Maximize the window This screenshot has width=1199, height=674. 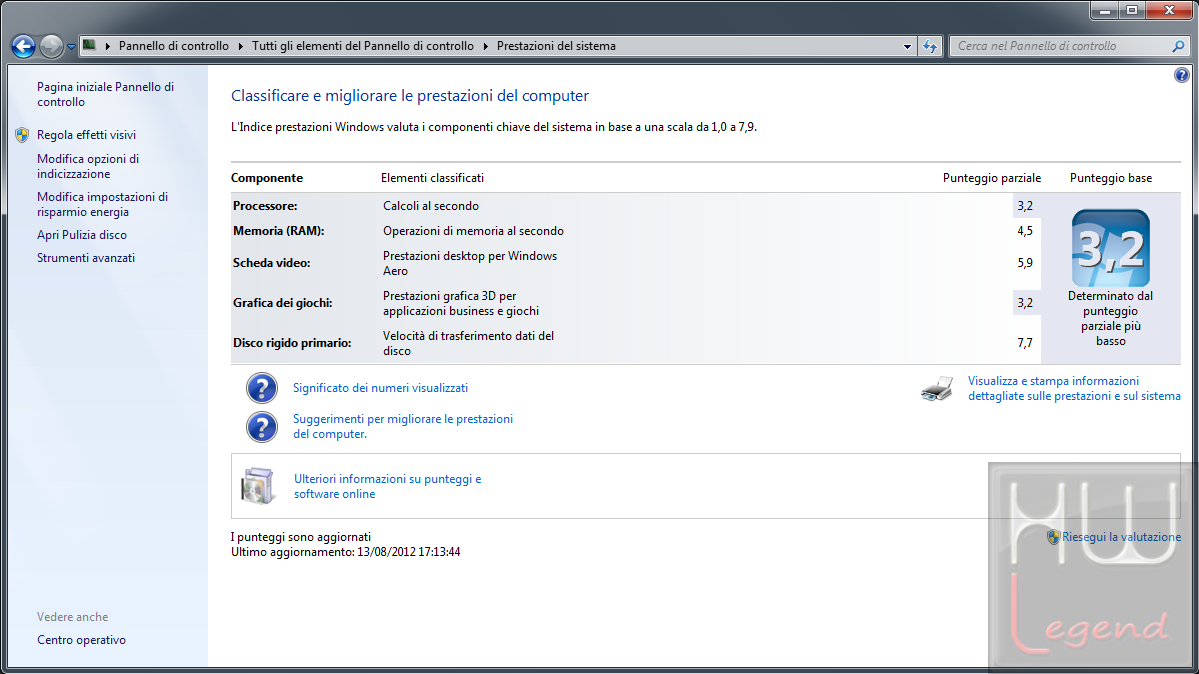[x=1132, y=10]
